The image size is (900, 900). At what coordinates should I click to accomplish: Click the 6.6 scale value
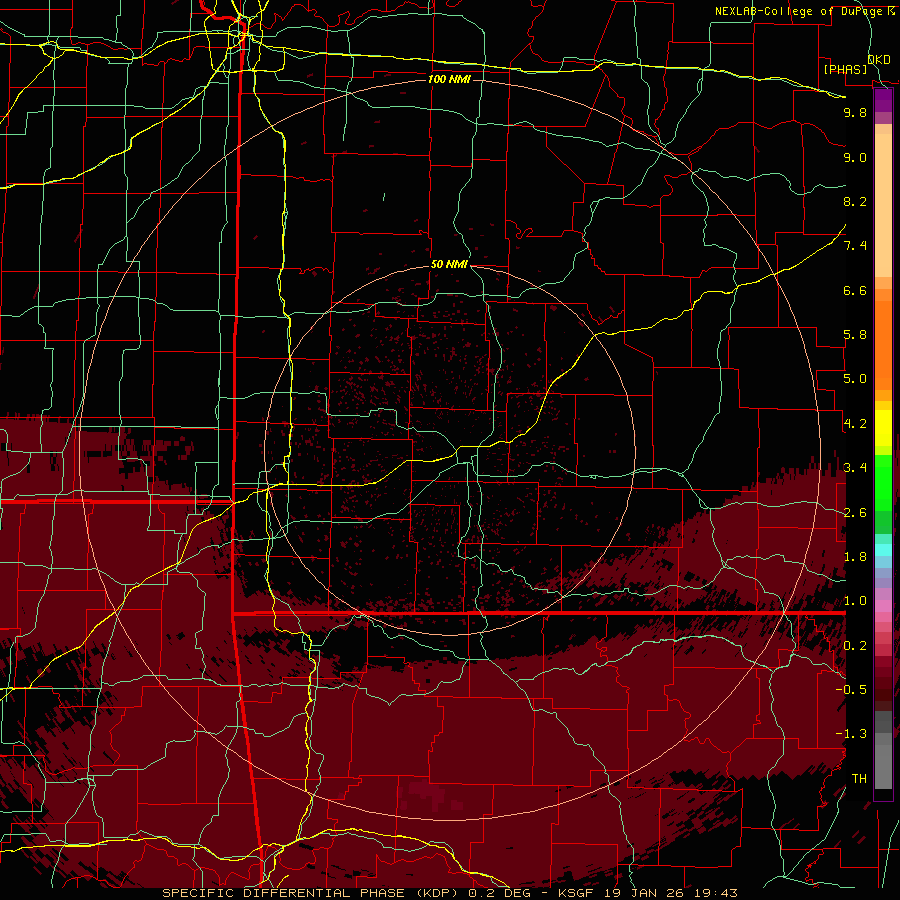tap(855, 290)
